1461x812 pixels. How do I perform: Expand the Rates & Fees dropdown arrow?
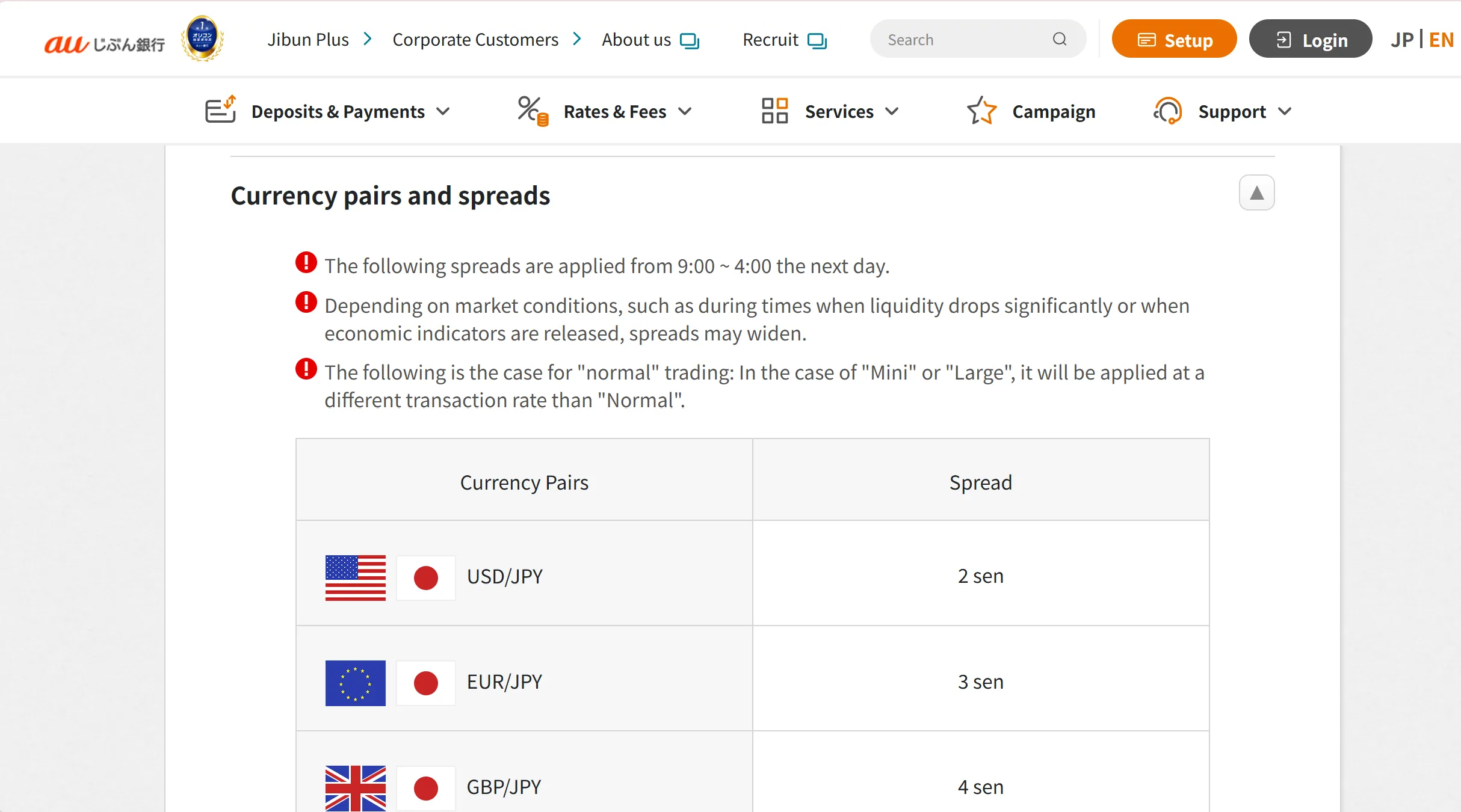pyautogui.click(x=685, y=111)
